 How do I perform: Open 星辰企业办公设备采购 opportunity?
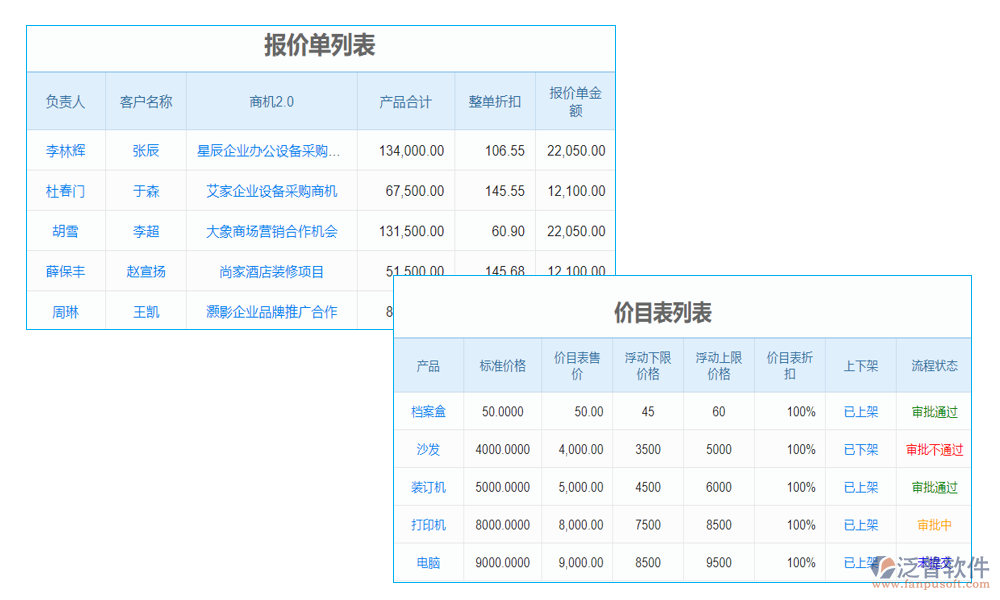271,151
